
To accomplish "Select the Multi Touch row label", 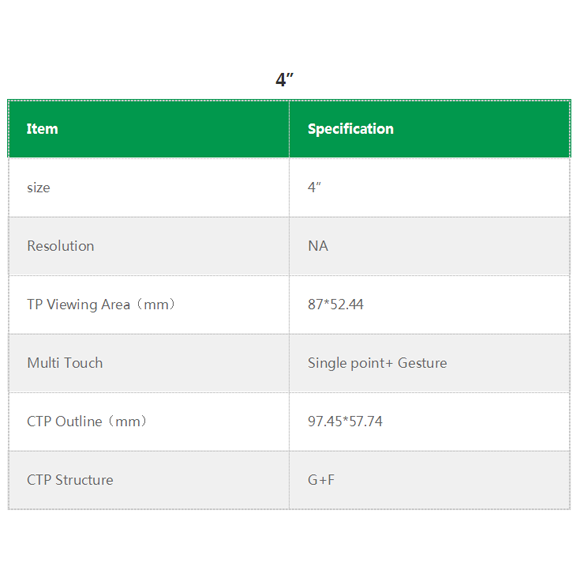I will coord(65,363).
